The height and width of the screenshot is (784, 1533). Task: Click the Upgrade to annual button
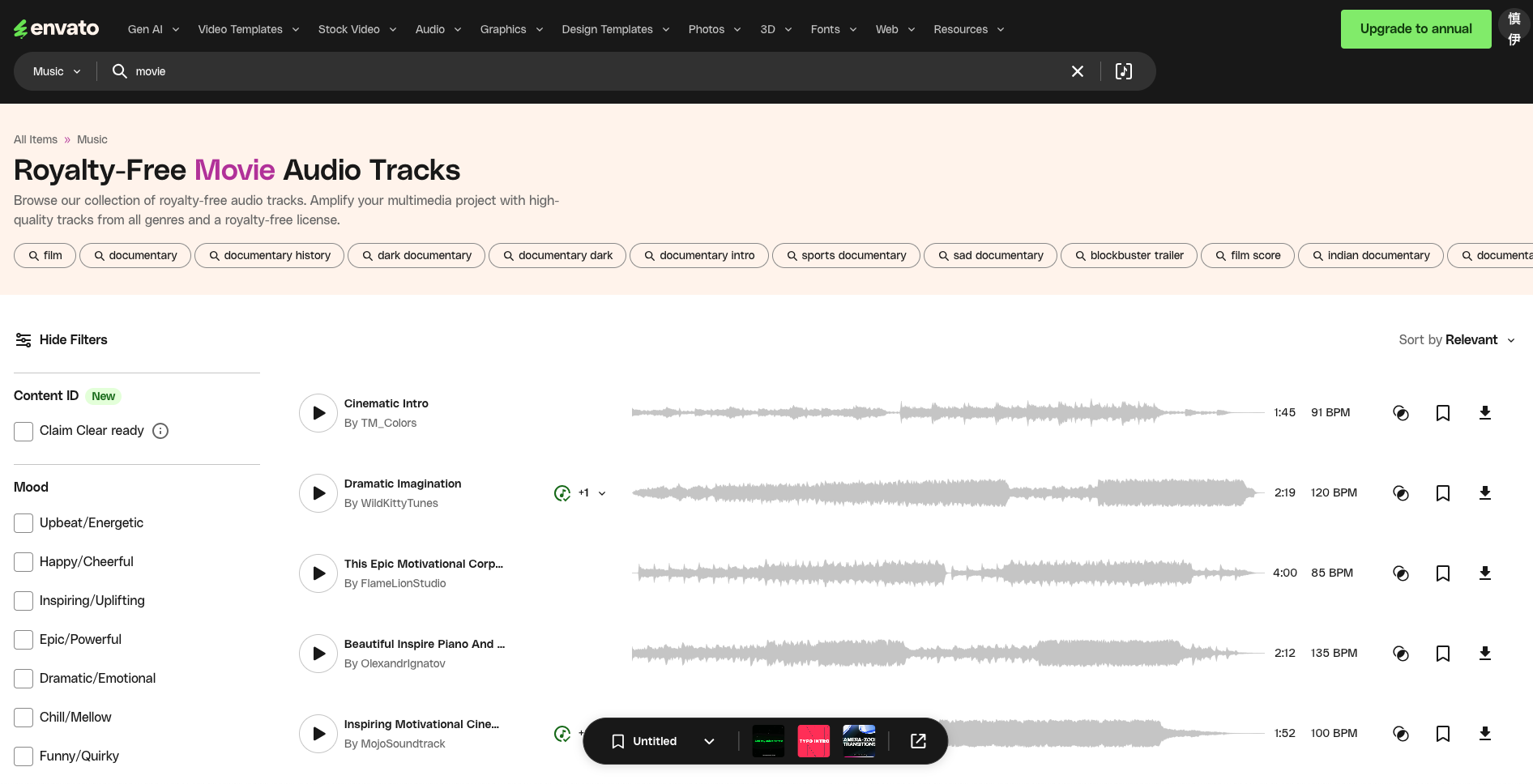click(1416, 29)
